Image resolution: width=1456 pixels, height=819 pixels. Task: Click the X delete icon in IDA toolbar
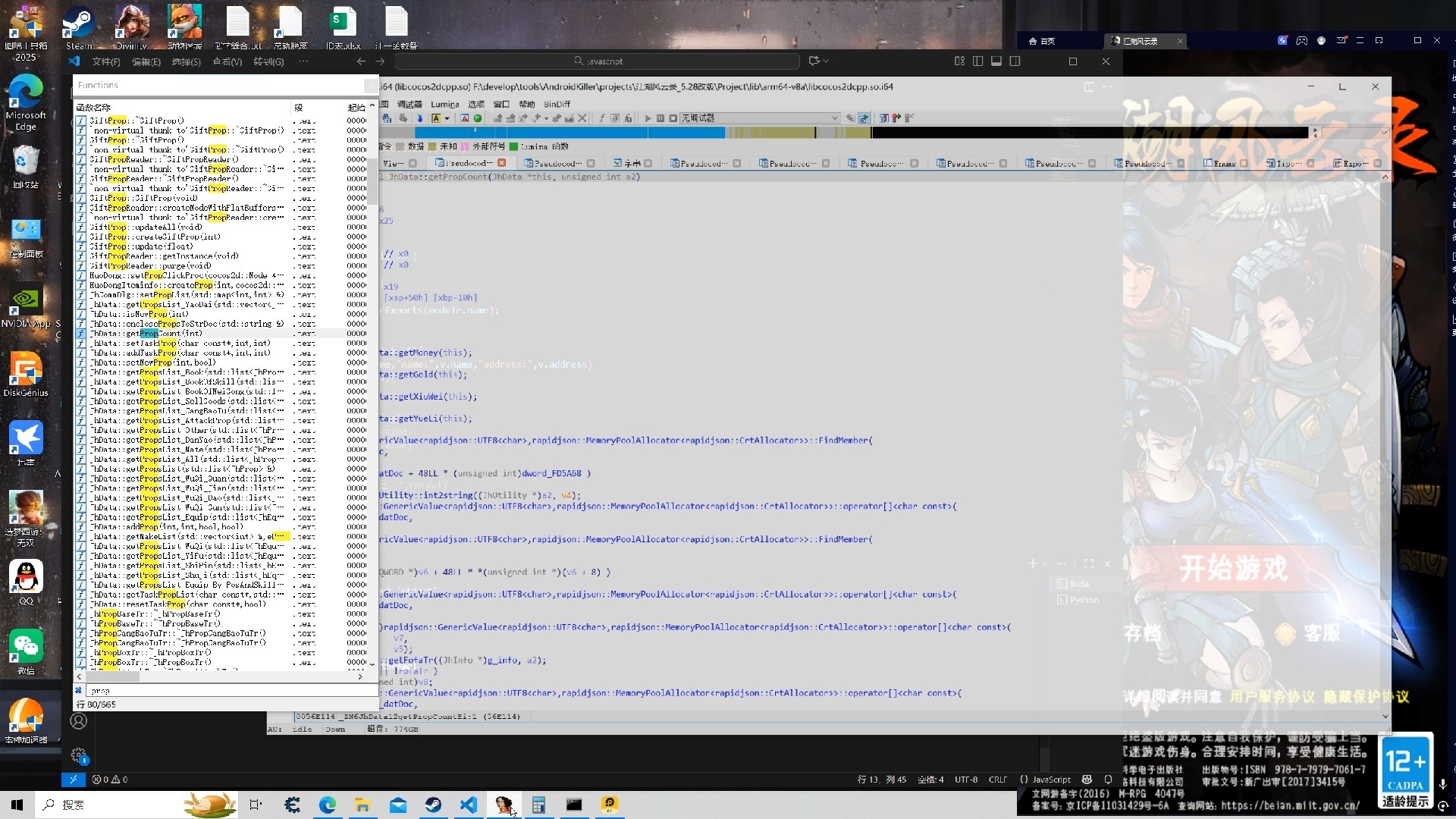(582, 118)
